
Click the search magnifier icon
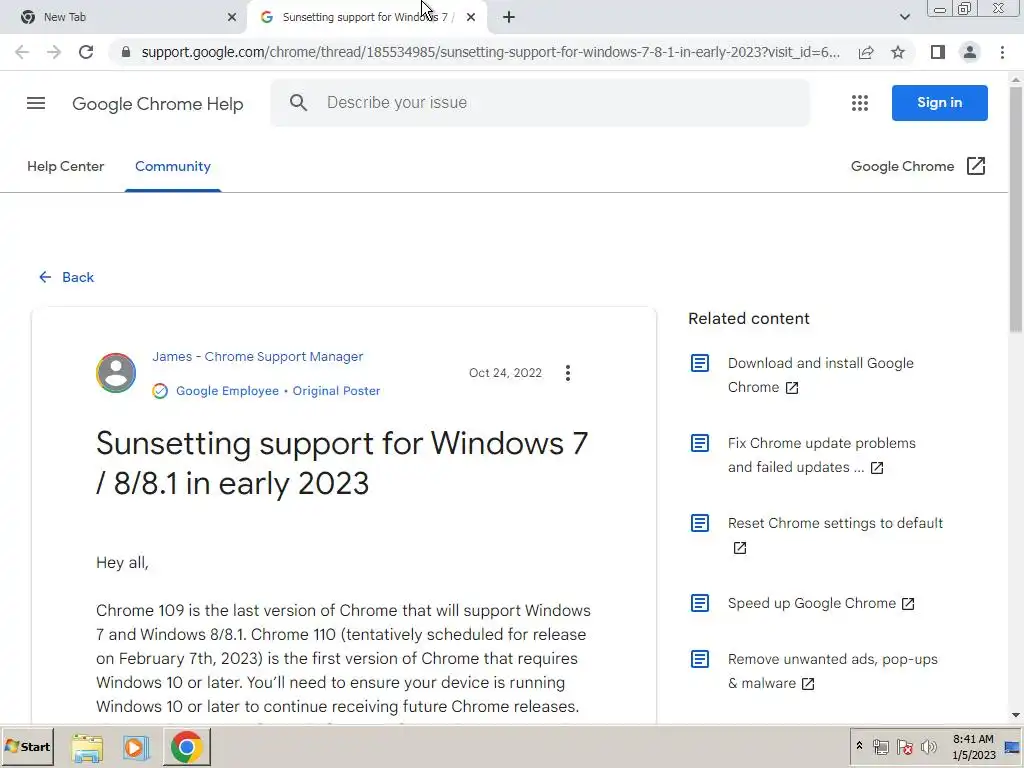[298, 103]
